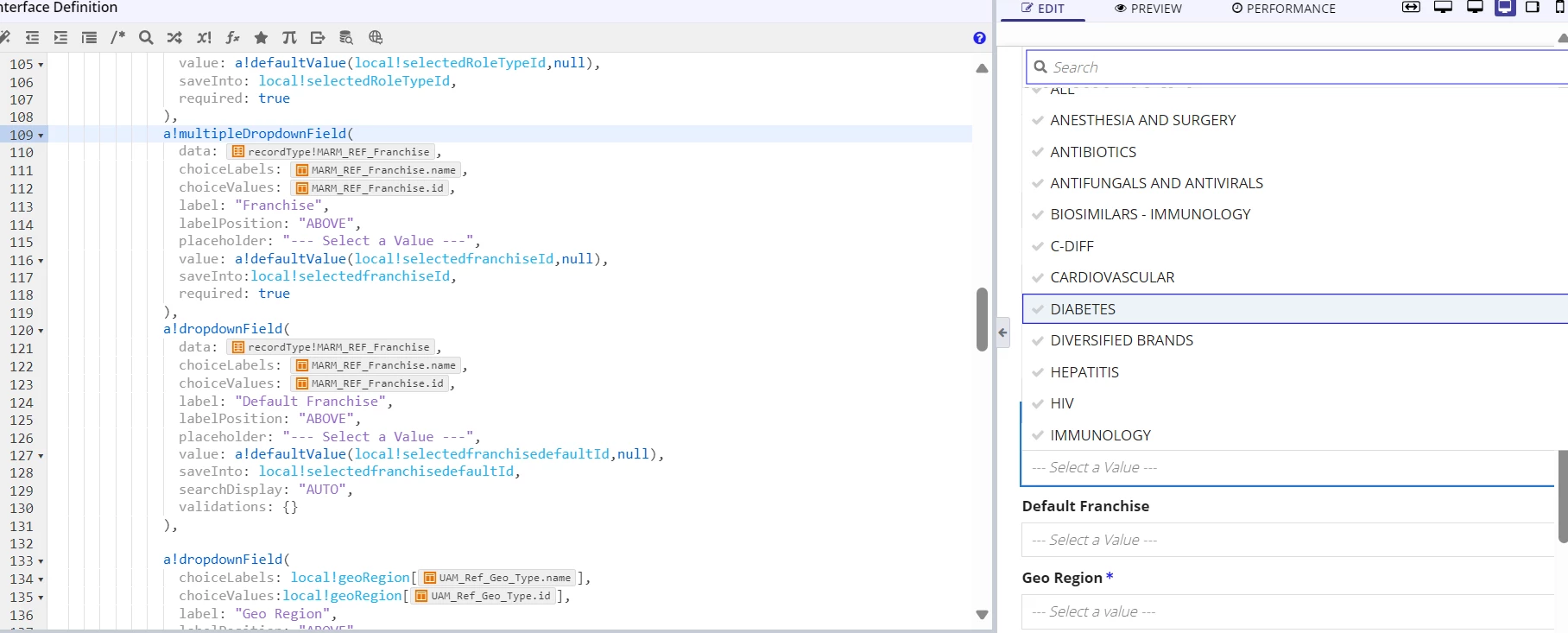1568x633 pixels.
Task: Click the indent code icon
Action: [x=60, y=37]
